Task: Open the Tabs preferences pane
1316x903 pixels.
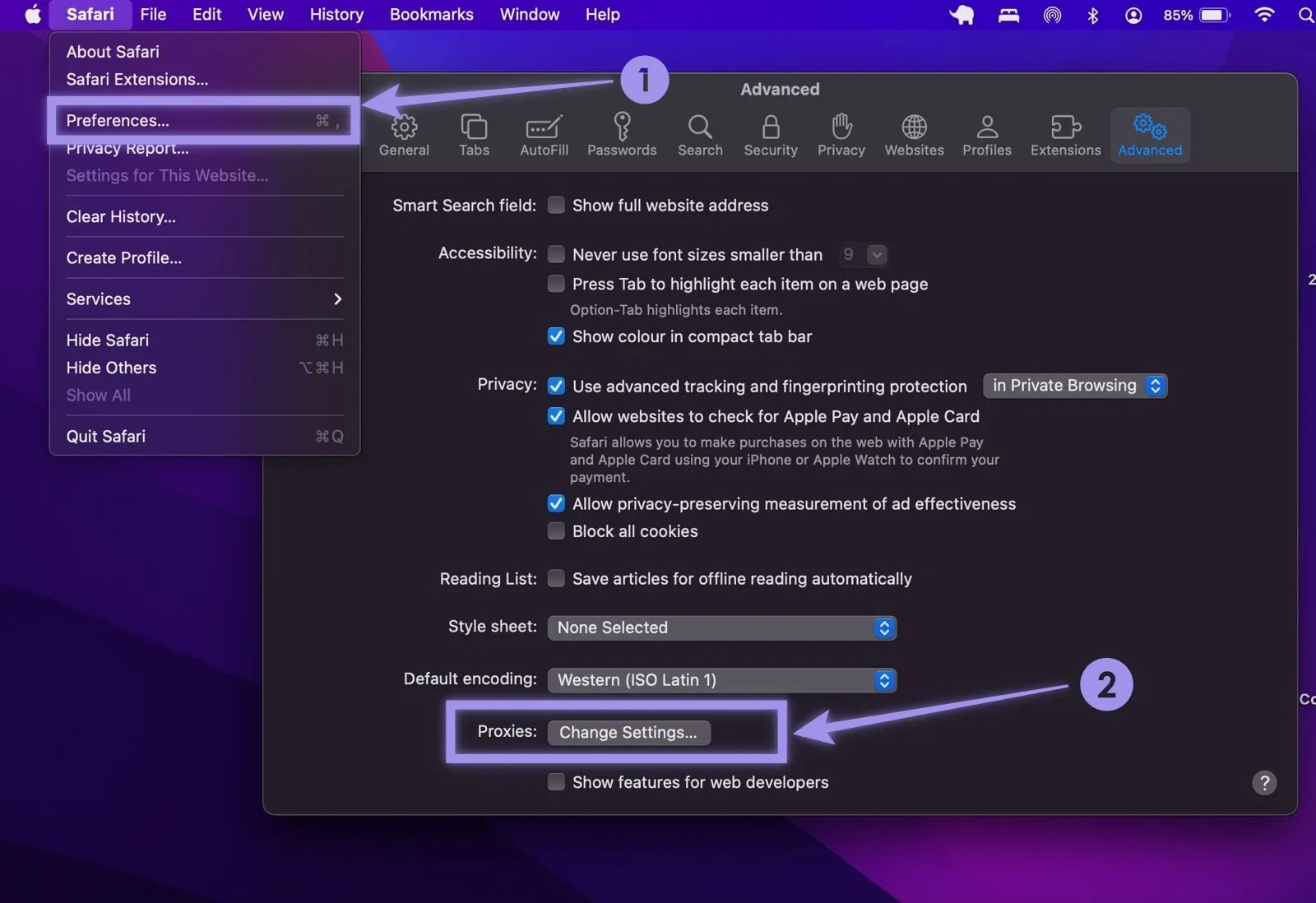Action: coord(474,136)
